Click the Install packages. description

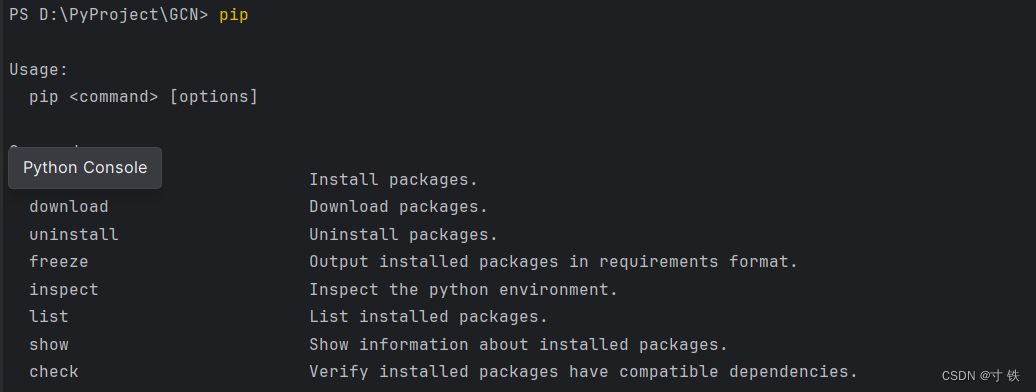point(393,180)
